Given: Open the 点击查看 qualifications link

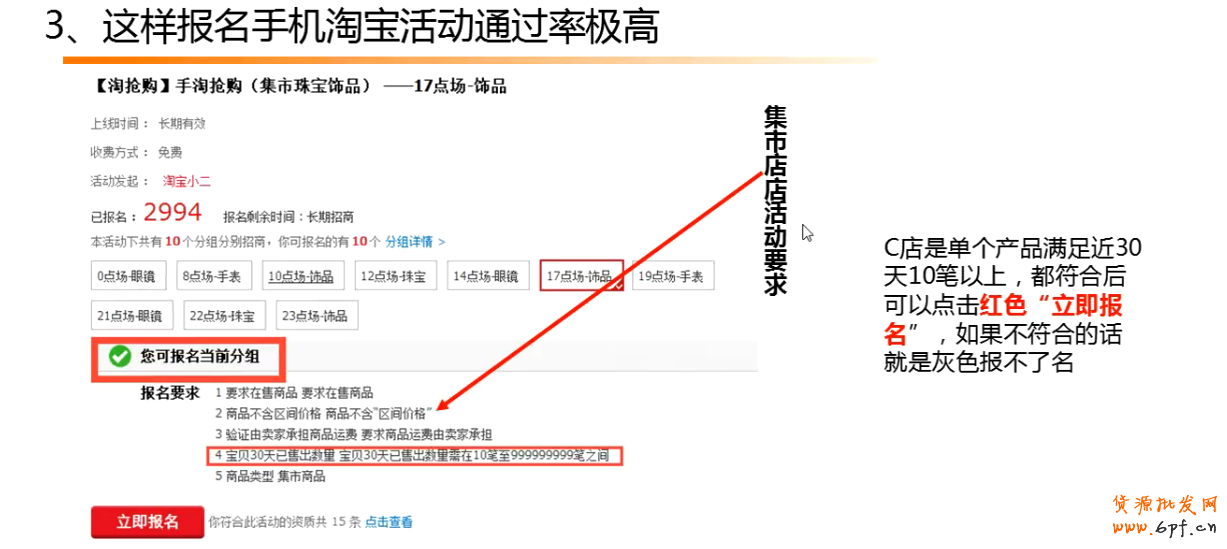Looking at the screenshot, I should pos(388,522).
